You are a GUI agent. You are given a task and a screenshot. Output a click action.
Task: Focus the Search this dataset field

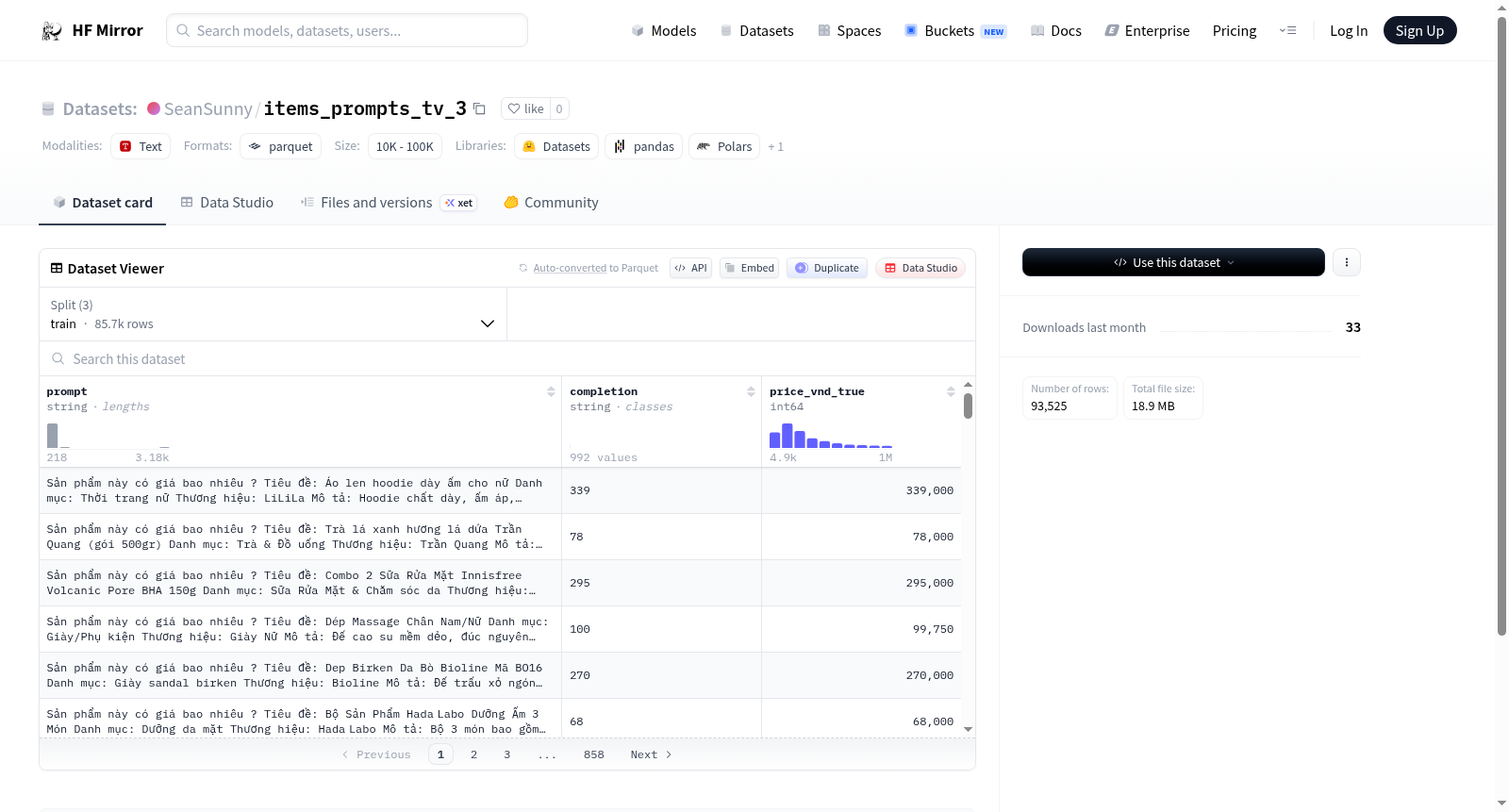click(x=507, y=358)
